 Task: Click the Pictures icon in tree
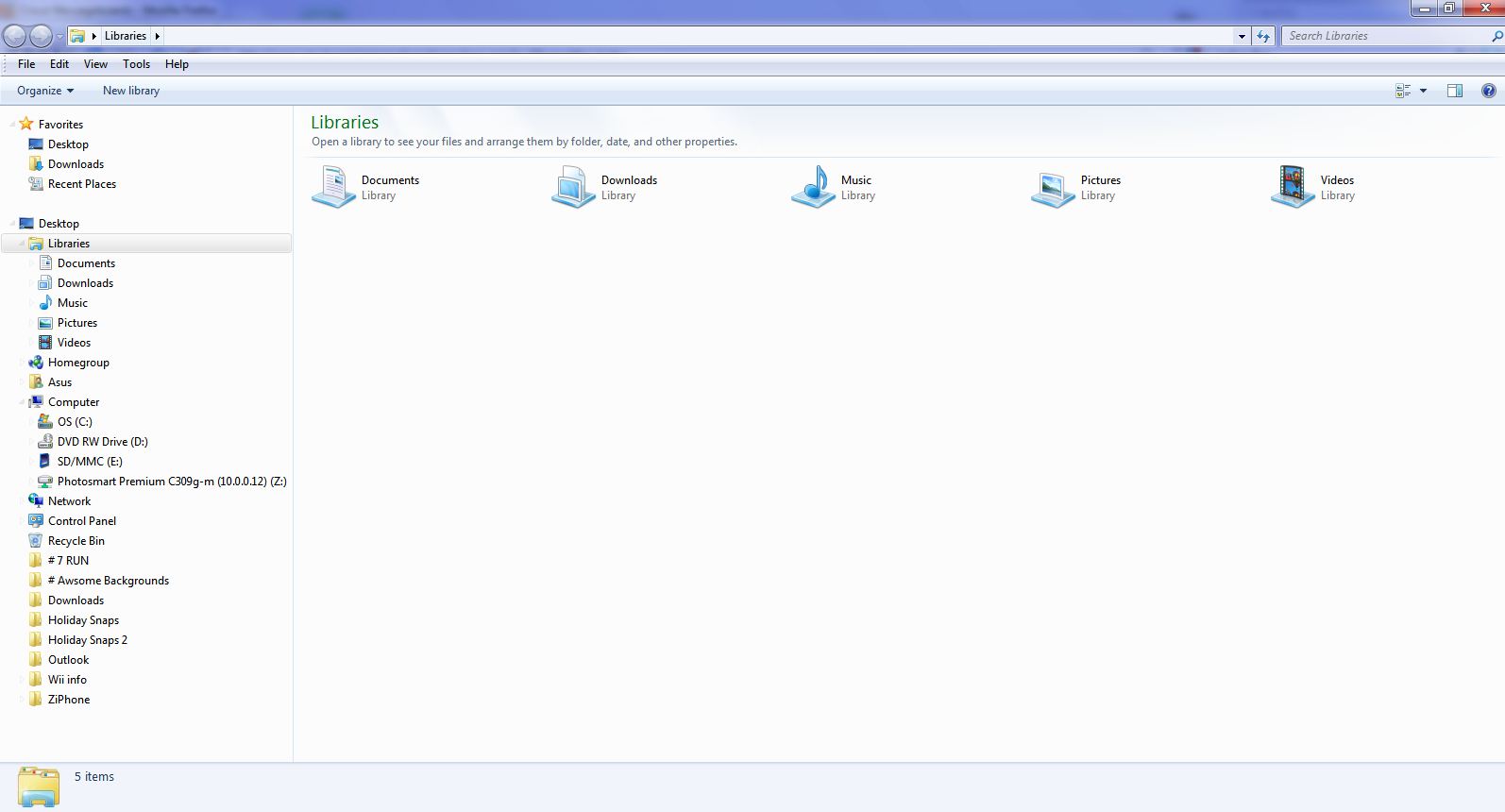[45, 323]
